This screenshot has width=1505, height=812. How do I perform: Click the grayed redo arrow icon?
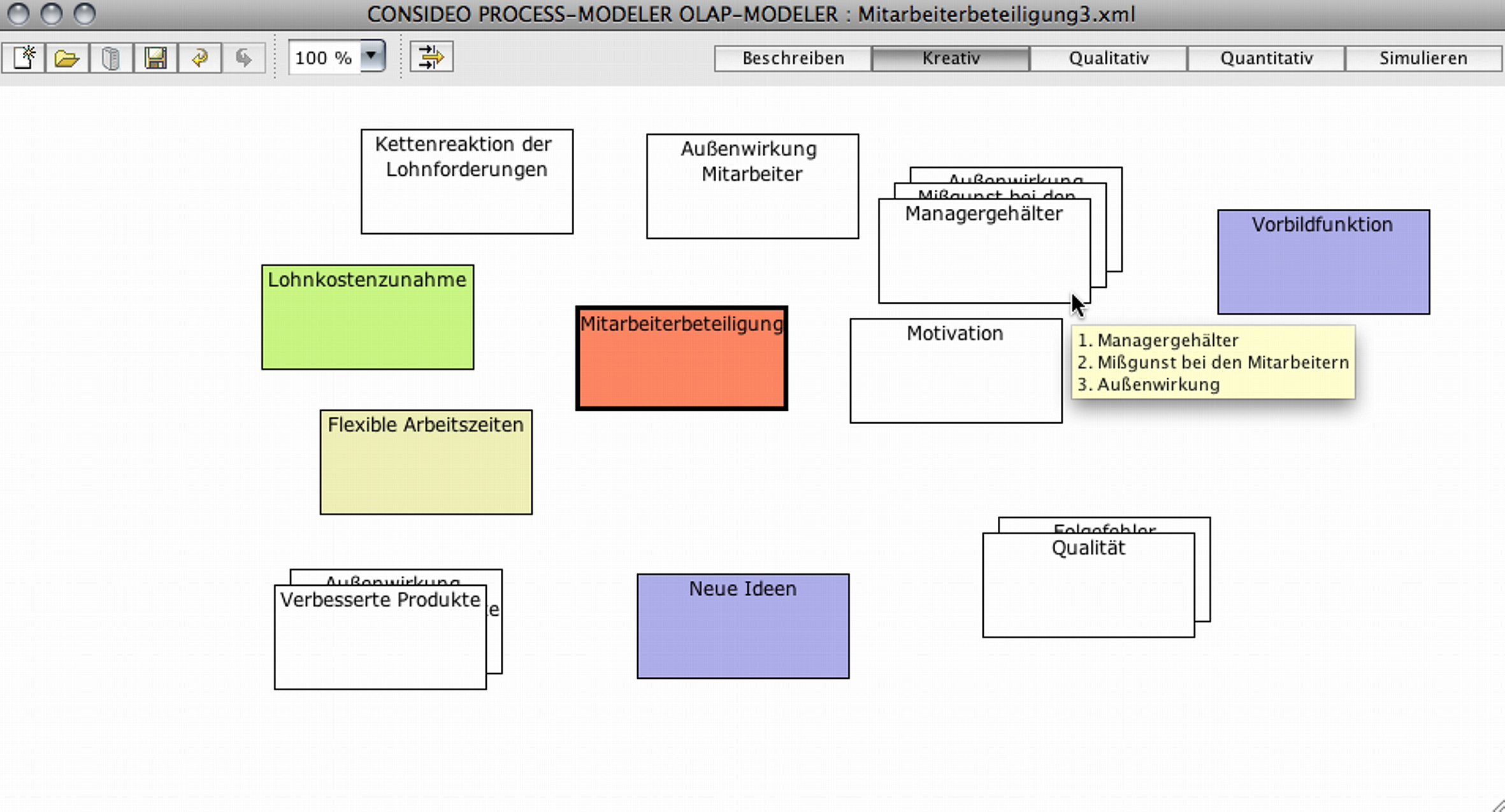pyautogui.click(x=243, y=58)
